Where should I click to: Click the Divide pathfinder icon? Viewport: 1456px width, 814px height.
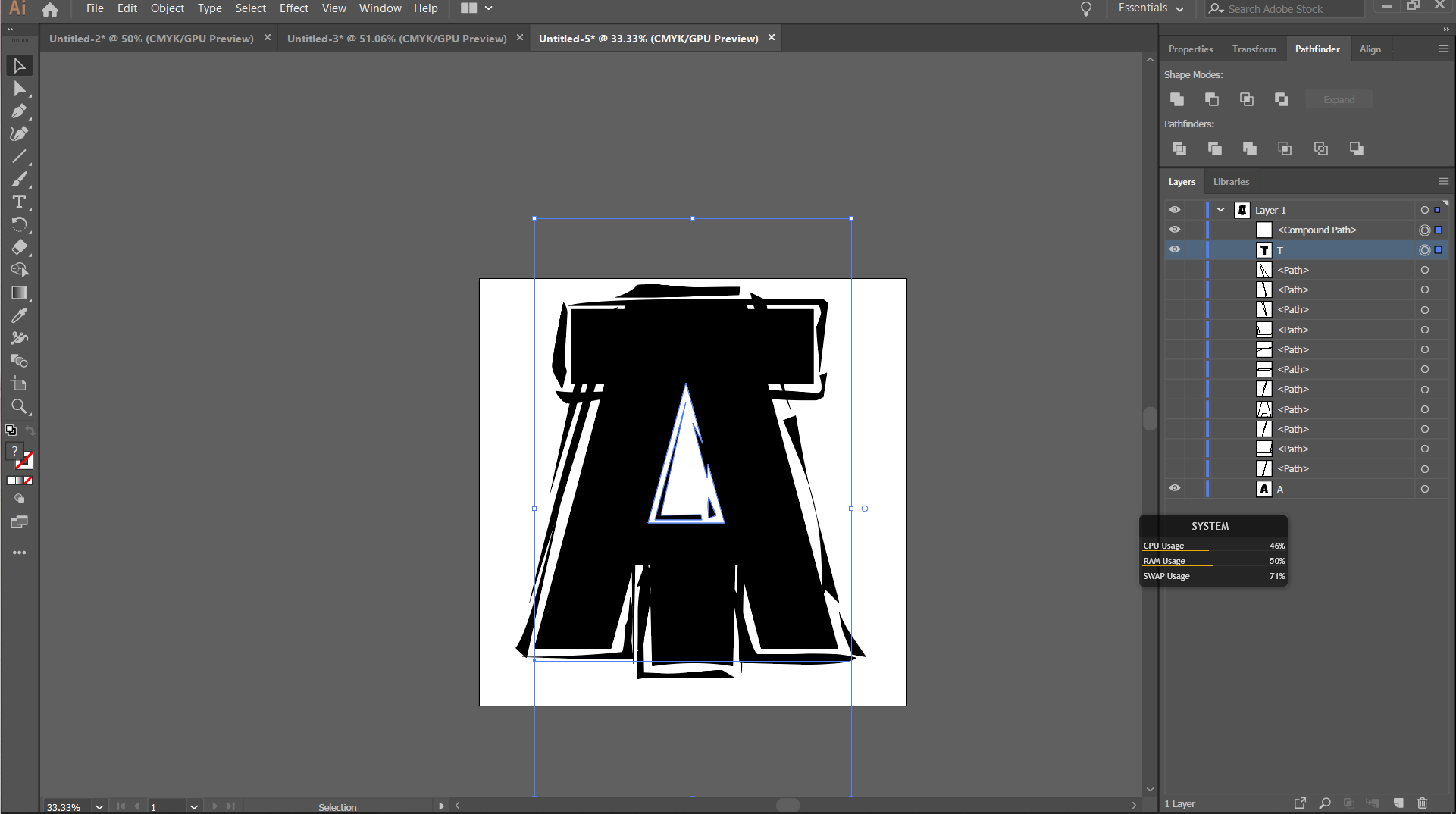point(1179,149)
